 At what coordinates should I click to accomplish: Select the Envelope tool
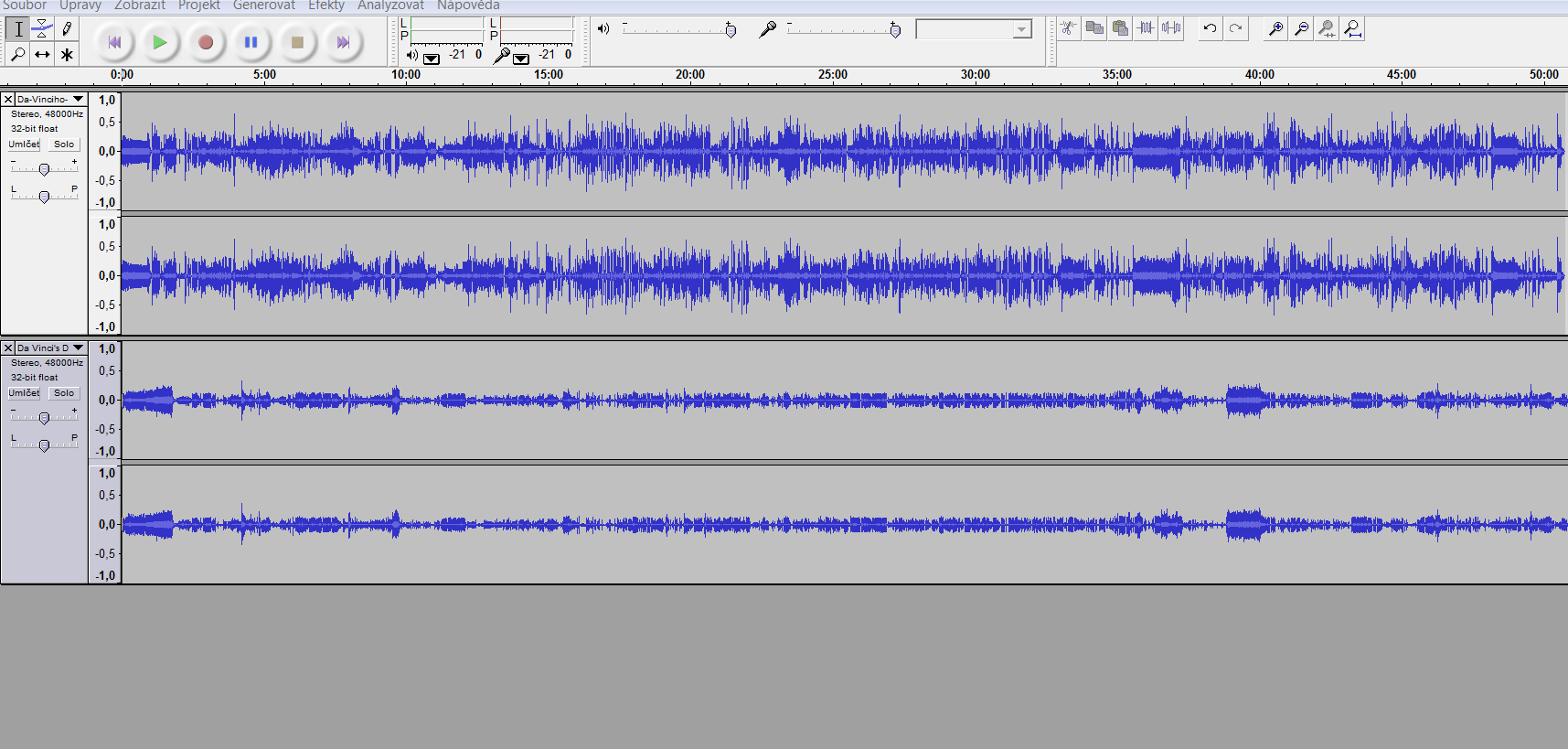pos(42,29)
